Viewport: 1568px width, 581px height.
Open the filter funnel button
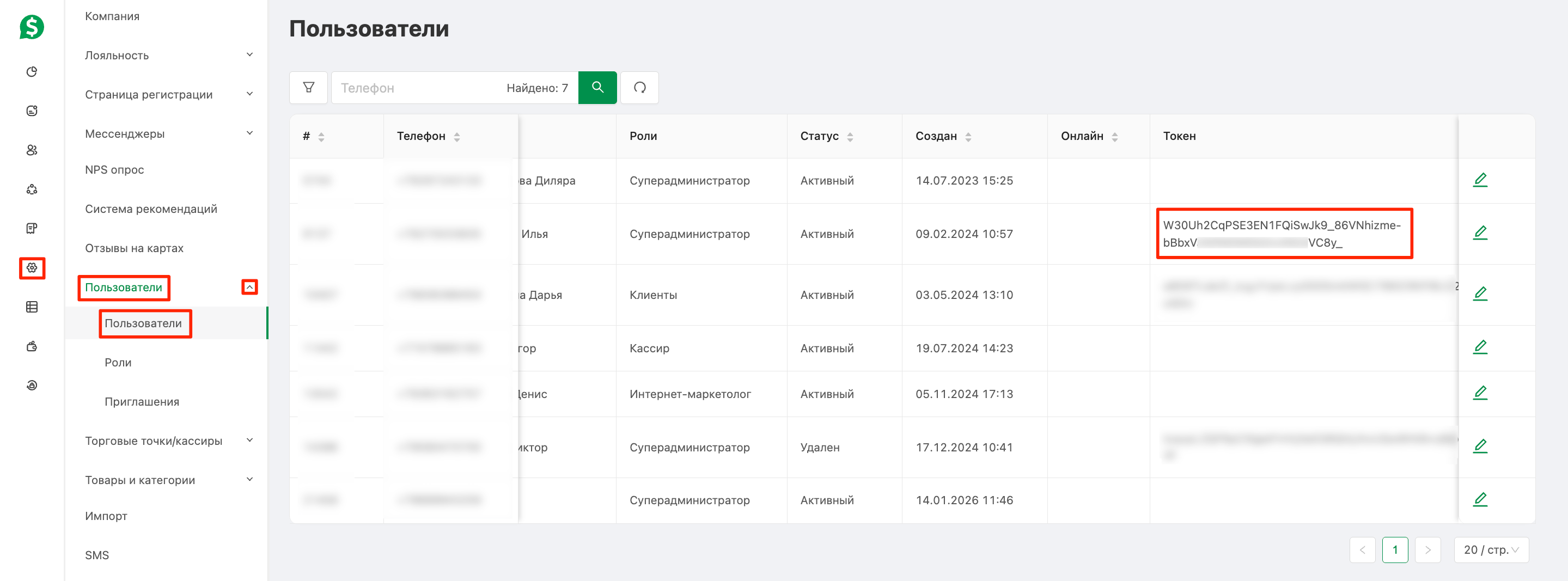(x=309, y=88)
